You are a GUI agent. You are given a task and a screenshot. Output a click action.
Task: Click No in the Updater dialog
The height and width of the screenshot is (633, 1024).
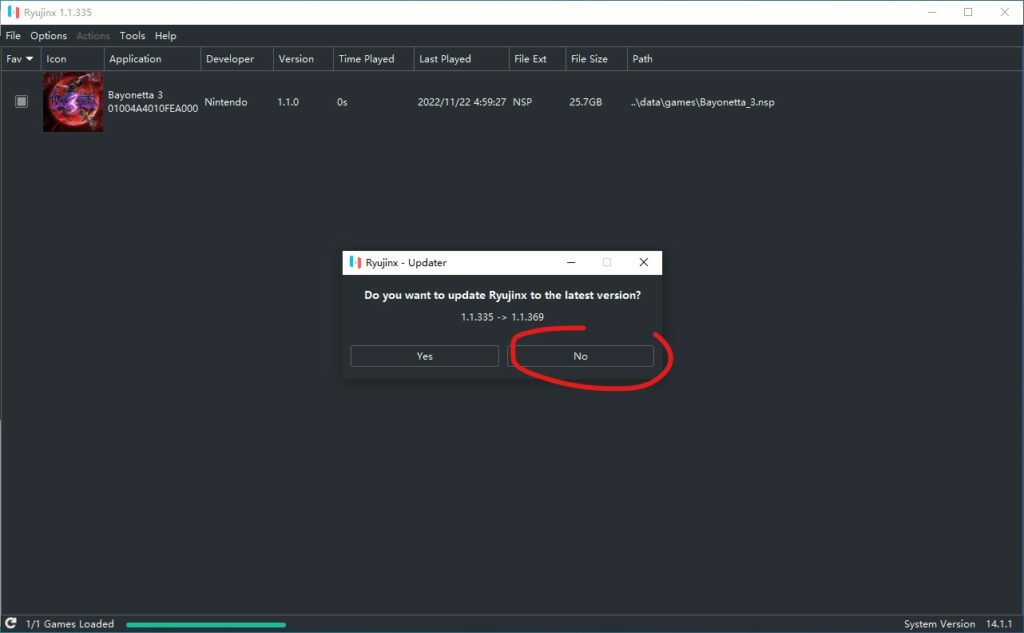580,356
